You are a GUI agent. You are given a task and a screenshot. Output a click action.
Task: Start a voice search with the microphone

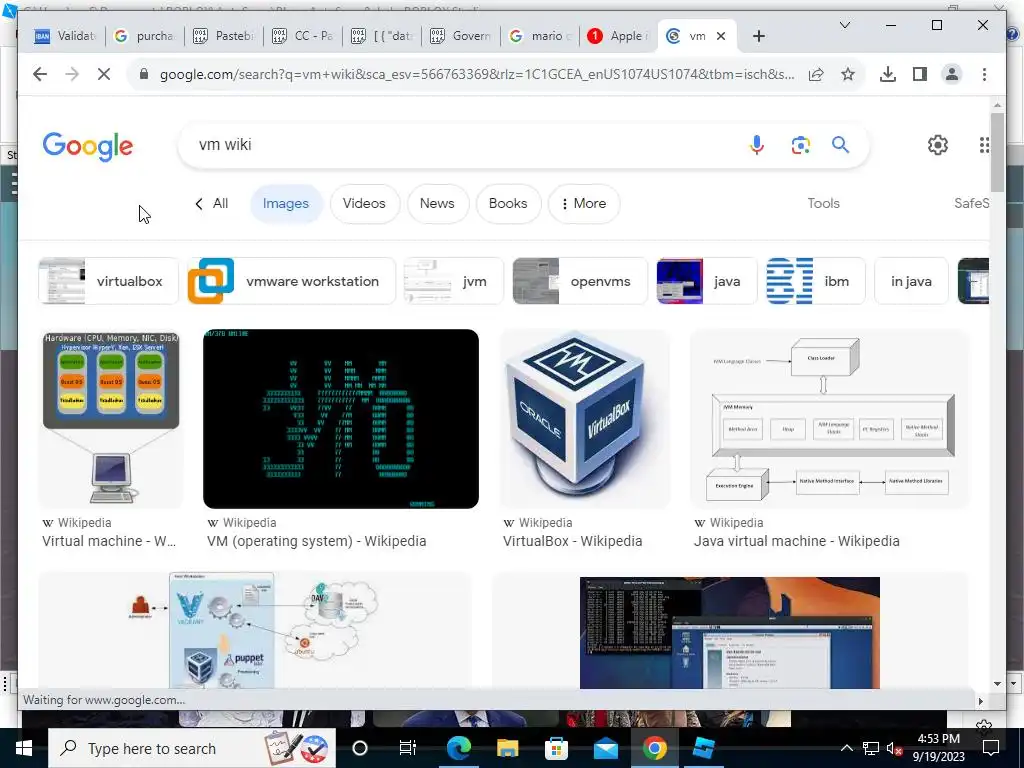[757, 145]
